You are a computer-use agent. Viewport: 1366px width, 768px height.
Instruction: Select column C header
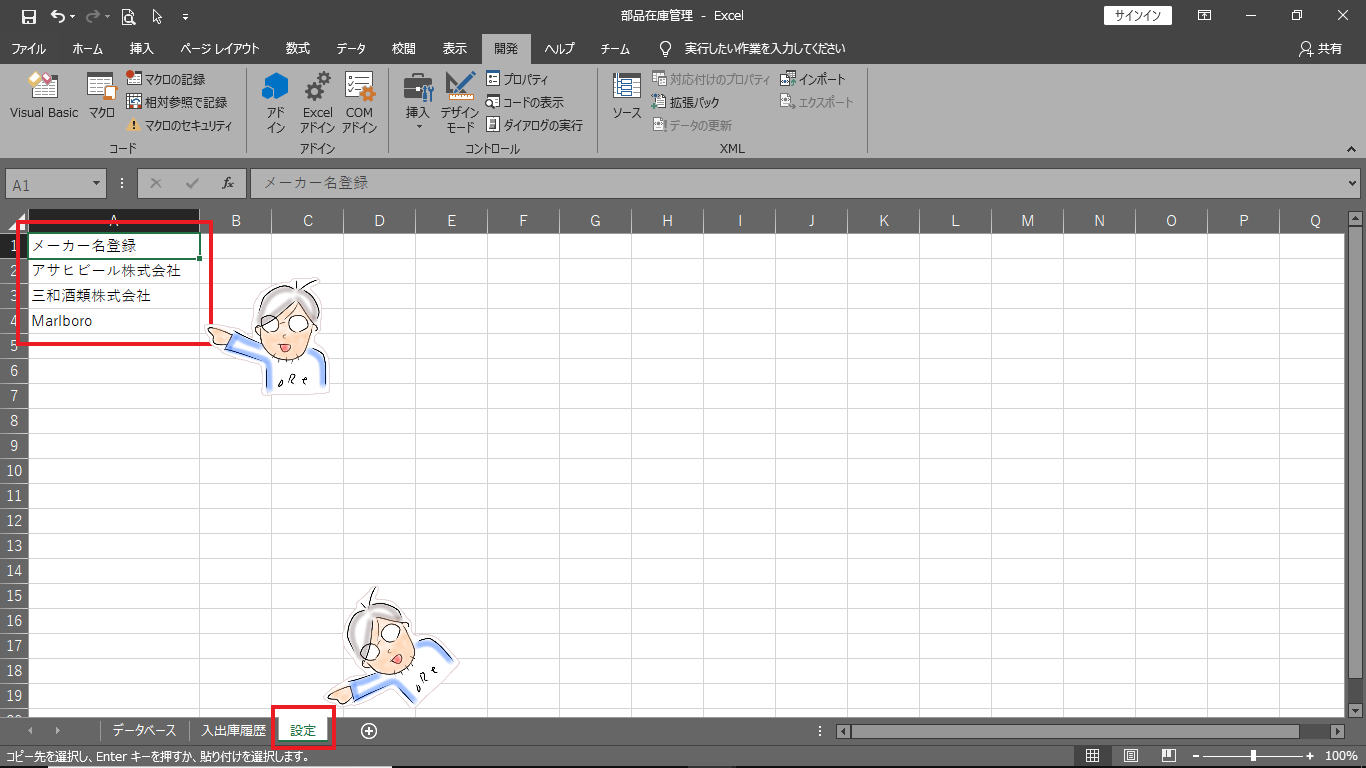pos(308,221)
